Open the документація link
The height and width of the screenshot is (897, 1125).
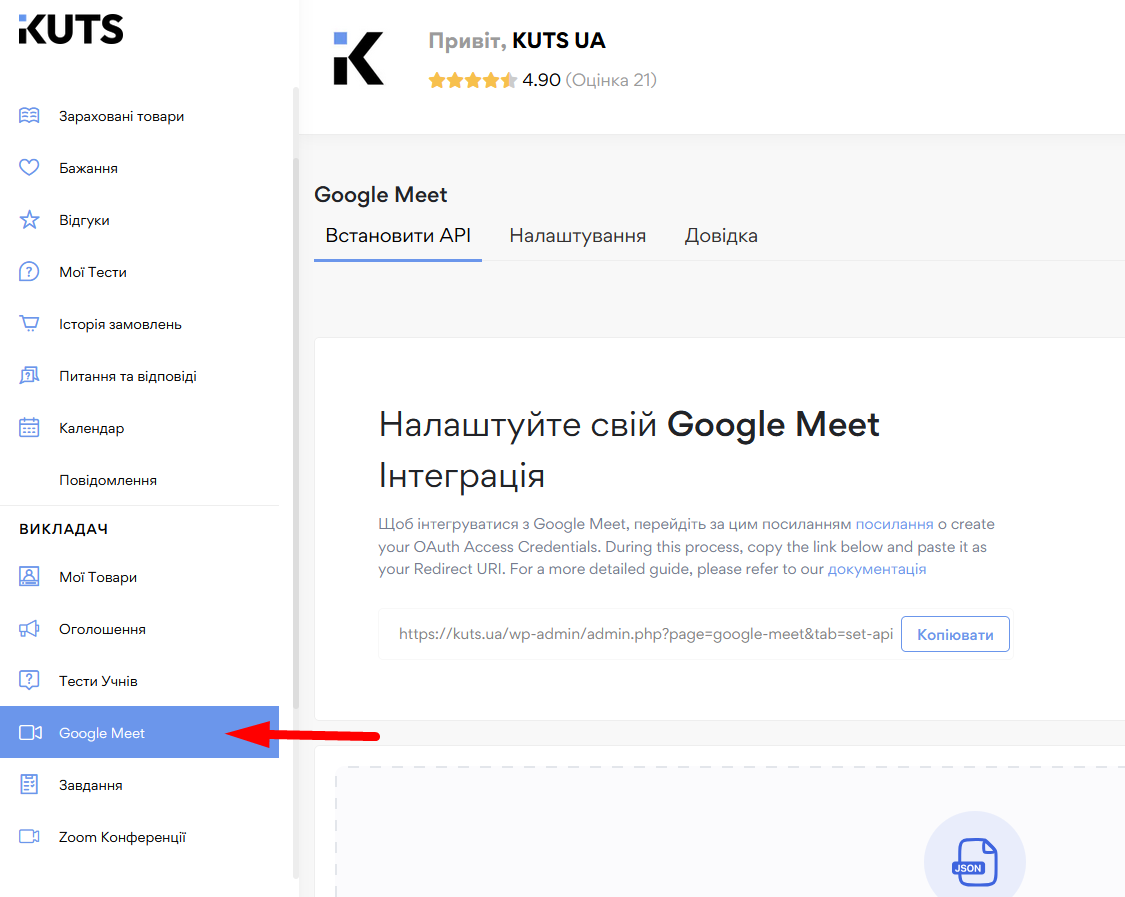pos(877,569)
